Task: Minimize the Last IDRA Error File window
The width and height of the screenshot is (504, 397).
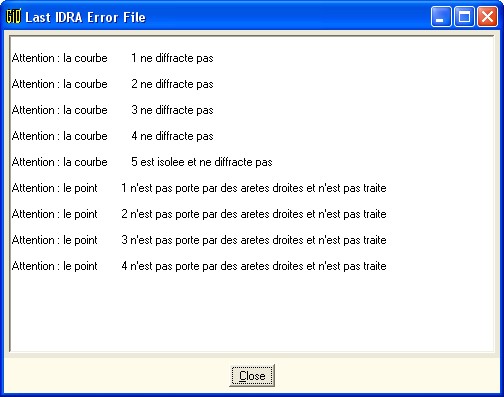Action: tap(441, 16)
